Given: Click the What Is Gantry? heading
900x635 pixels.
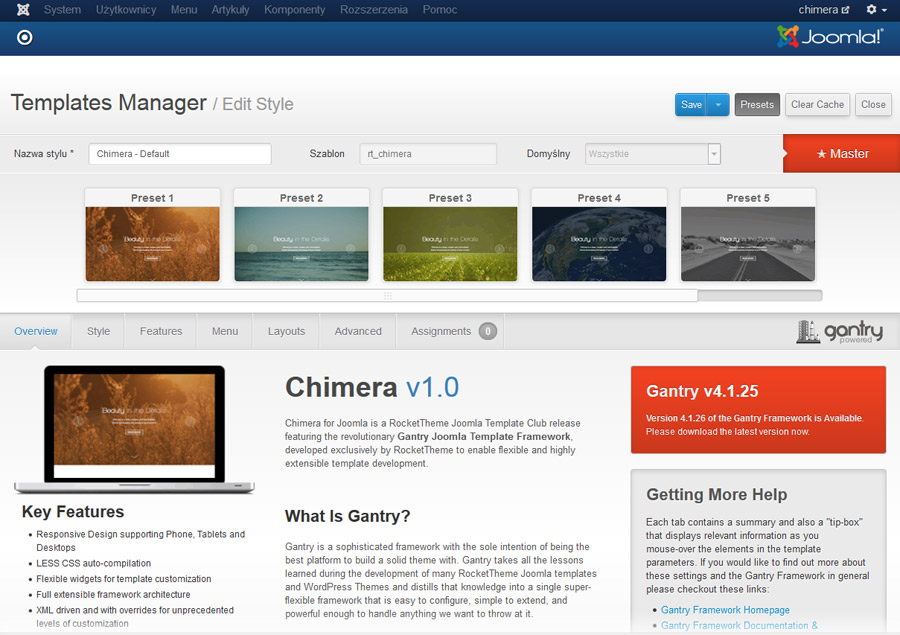Looking at the screenshot, I should click(347, 516).
